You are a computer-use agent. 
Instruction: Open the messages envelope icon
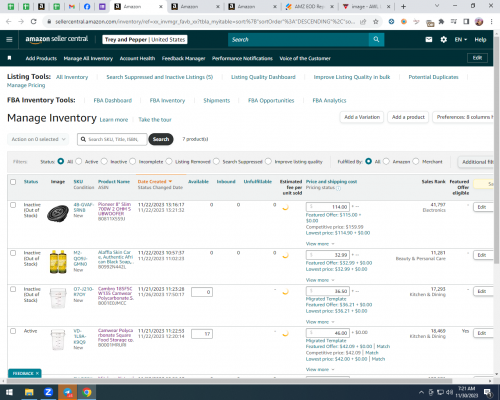click(429, 39)
